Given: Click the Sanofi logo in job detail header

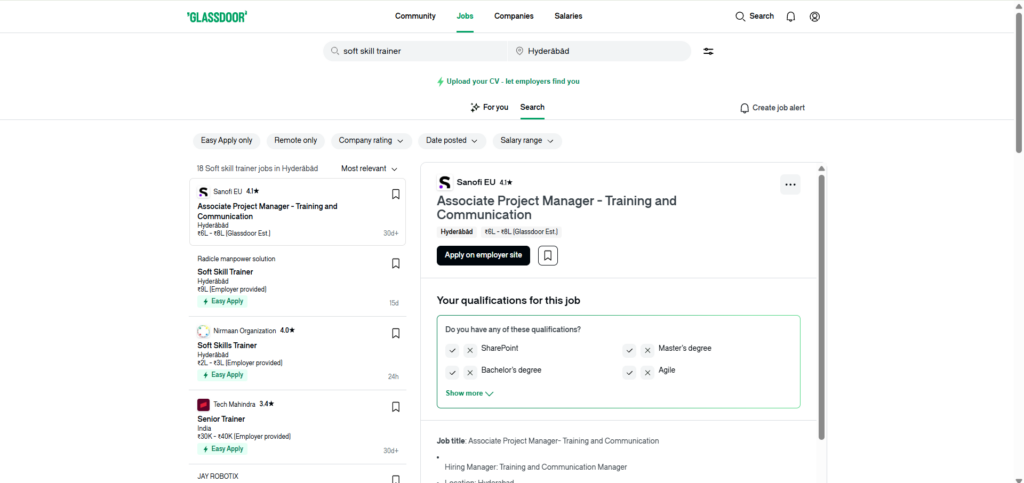Looking at the screenshot, I should [x=444, y=183].
